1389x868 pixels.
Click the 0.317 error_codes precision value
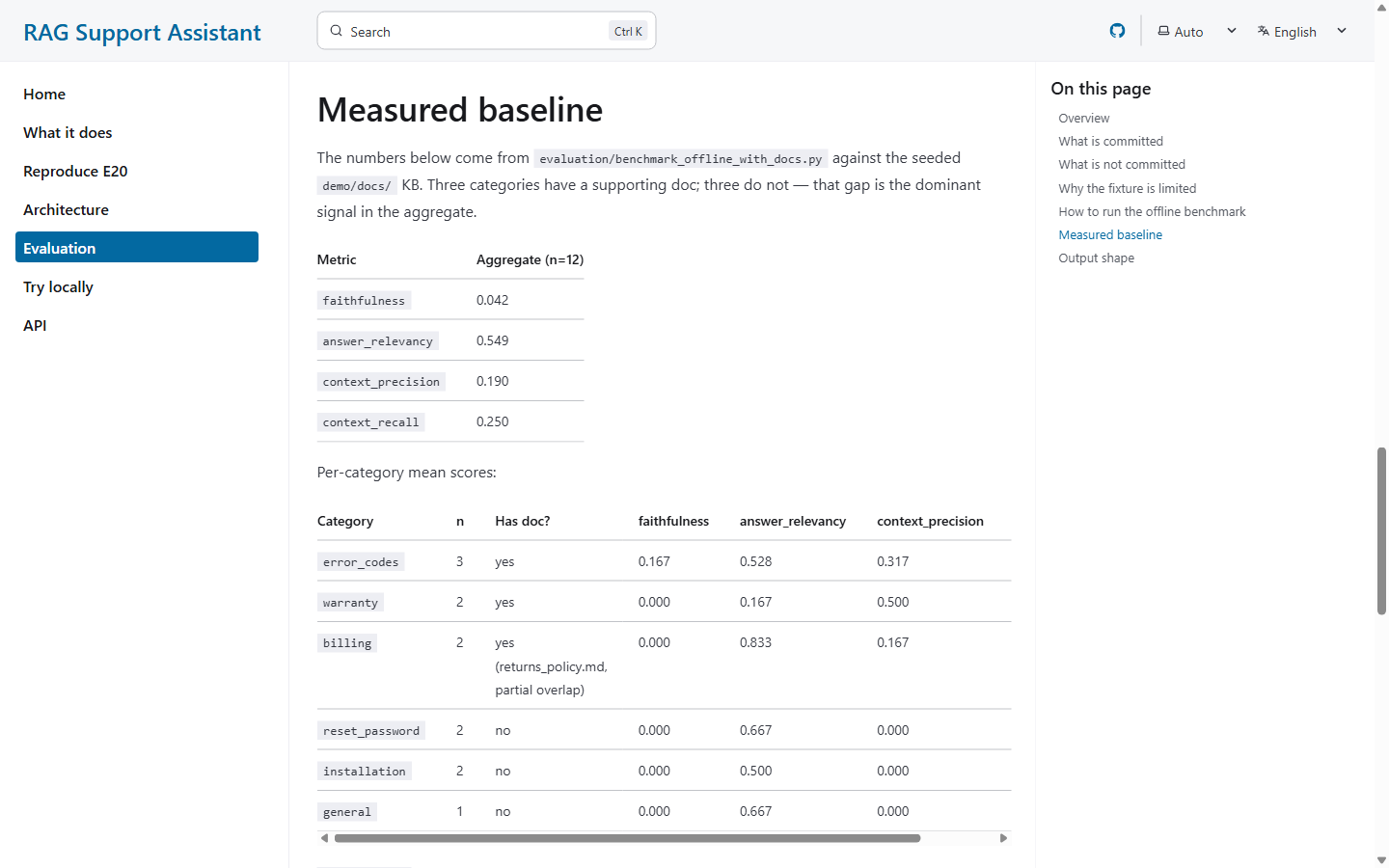(892, 561)
